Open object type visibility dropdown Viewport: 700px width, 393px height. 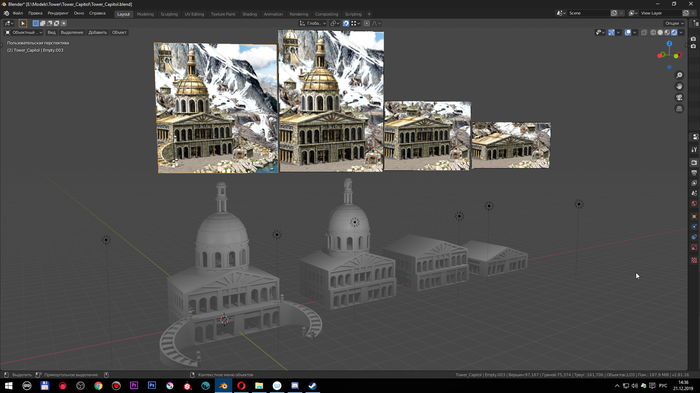click(600, 33)
